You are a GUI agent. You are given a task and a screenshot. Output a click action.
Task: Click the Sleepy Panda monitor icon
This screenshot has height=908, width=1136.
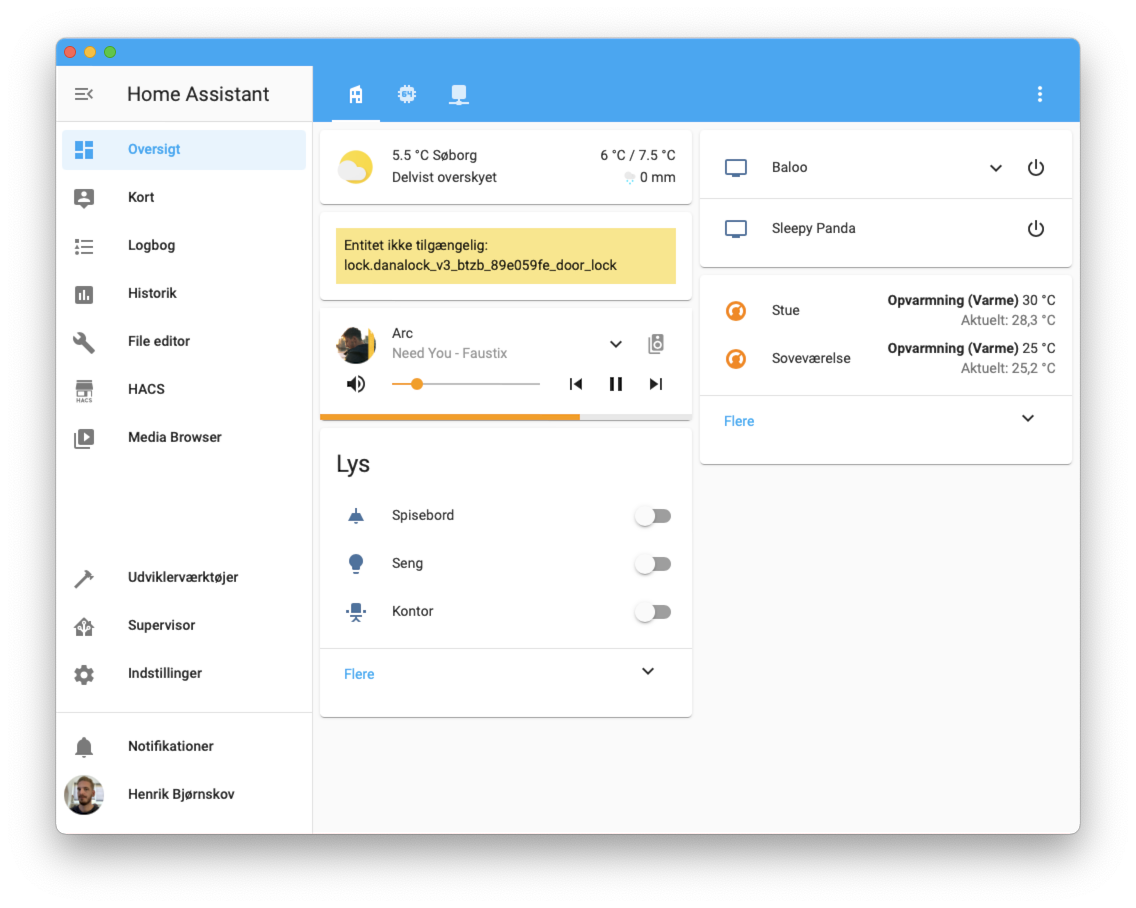[735, 229]
